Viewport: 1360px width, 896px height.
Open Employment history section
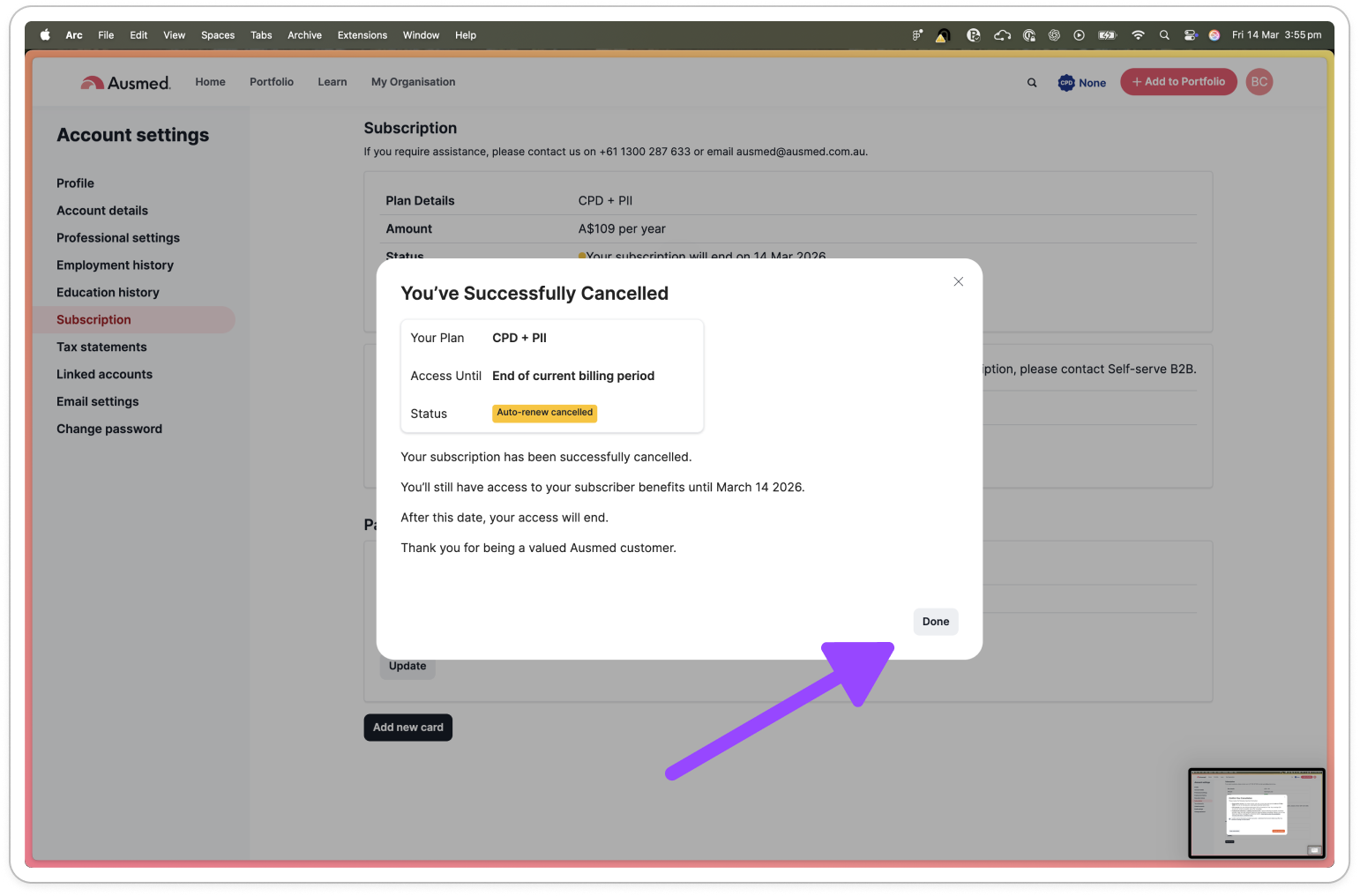[x=115, y=265]
